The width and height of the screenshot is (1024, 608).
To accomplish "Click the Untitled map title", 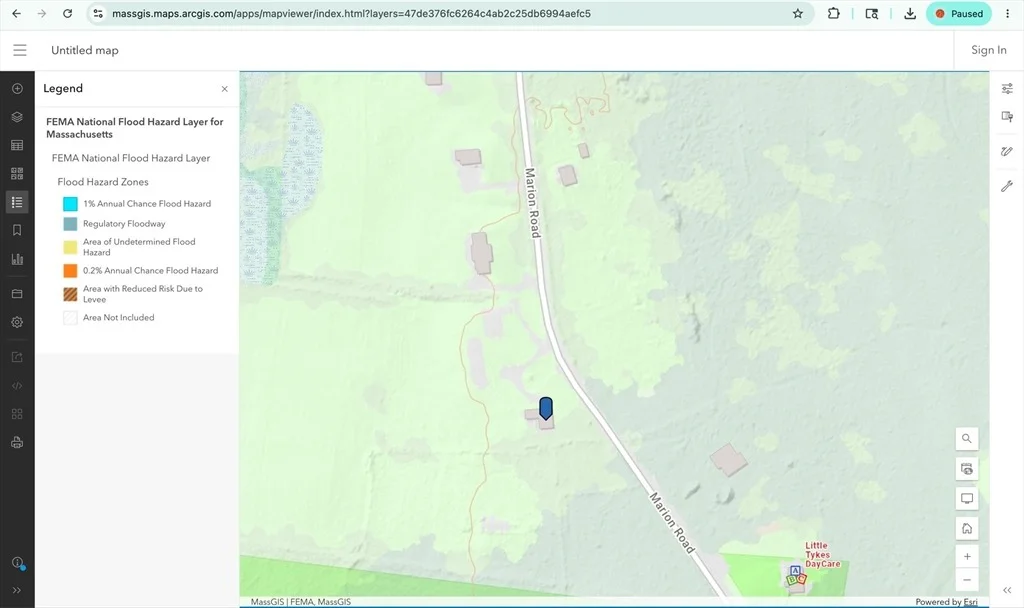I will (85, 50).
